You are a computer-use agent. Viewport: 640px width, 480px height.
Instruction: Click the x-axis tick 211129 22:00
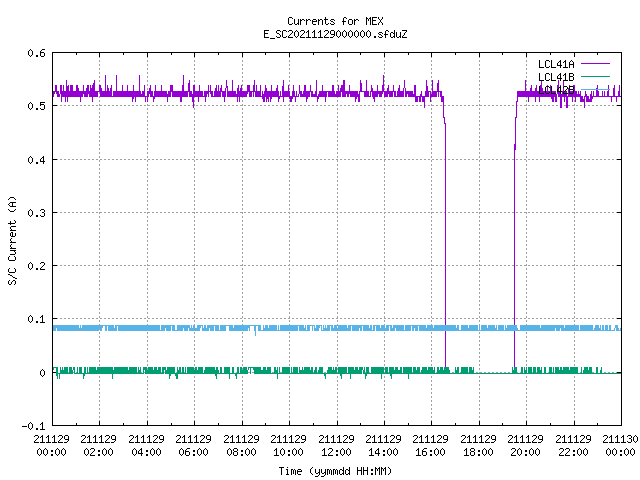click(573, 446)
